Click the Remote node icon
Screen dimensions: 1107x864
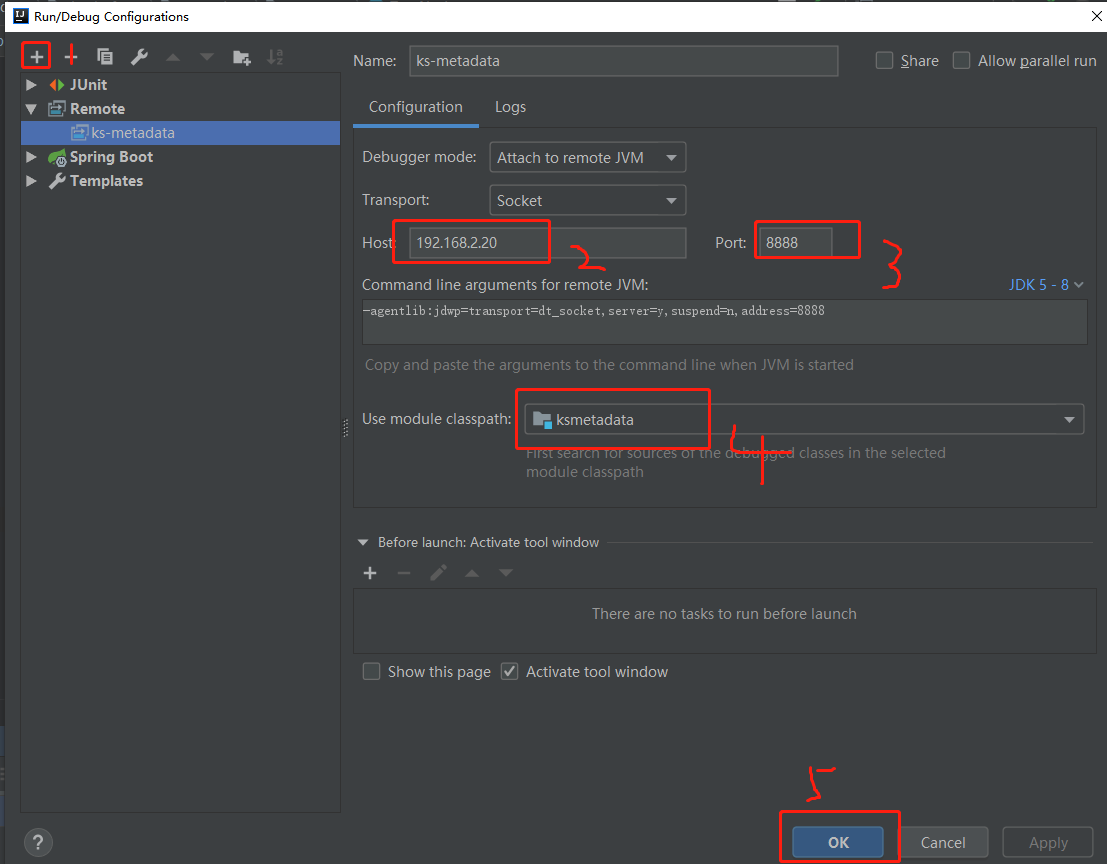point(56,109)
